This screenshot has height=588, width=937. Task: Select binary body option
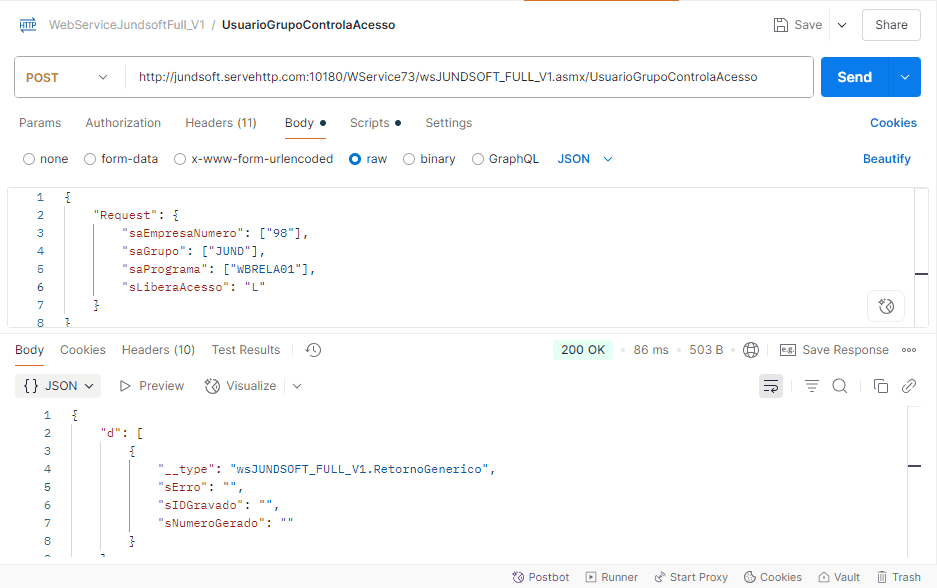pyautogui.click(x=409, y=159)
